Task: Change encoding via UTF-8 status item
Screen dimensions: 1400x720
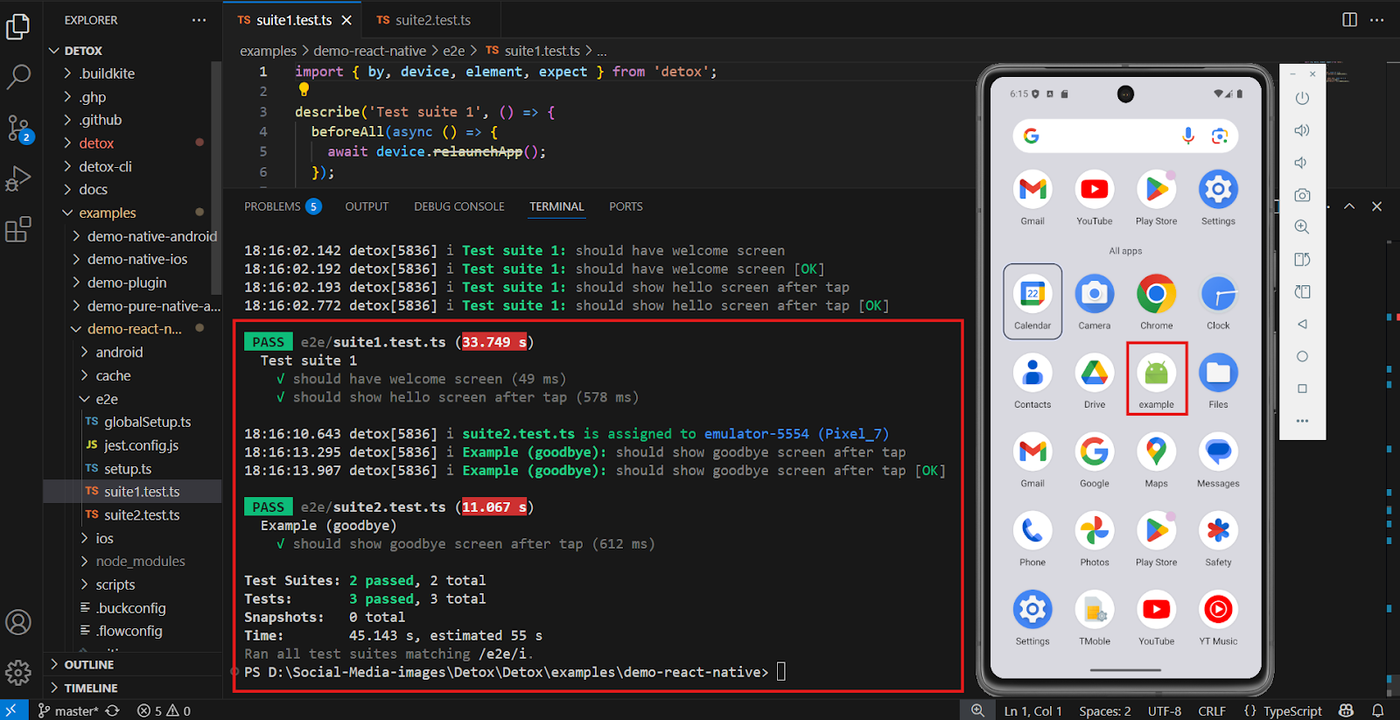Action: 1165,711
